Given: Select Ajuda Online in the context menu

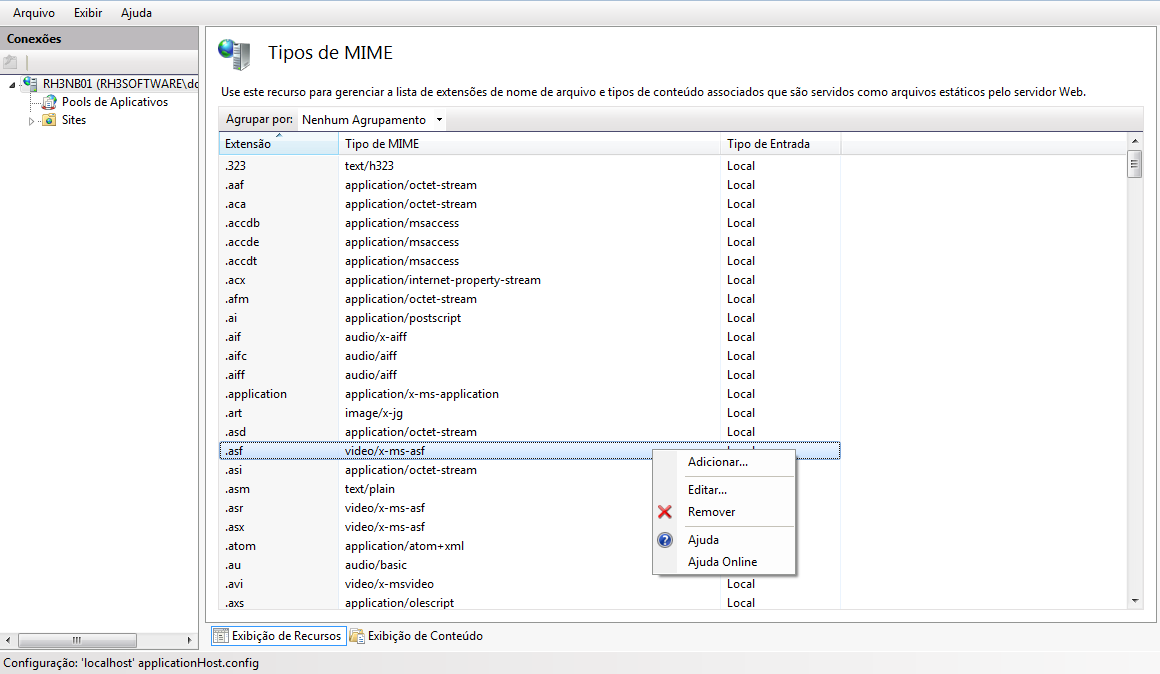Looking at the screenshot, I should click(722, 562).
